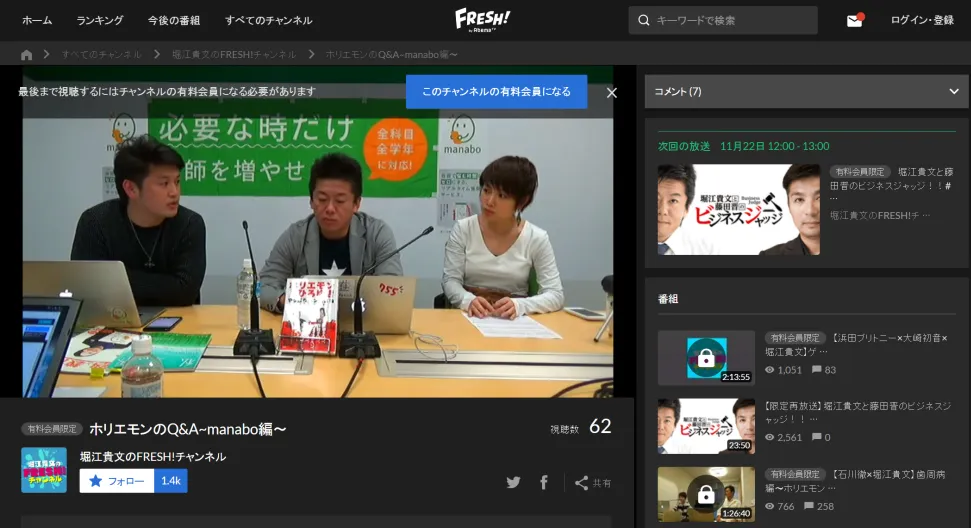Click the FRESH! logo in the header
Screen dimensions: 971x528
482,19
